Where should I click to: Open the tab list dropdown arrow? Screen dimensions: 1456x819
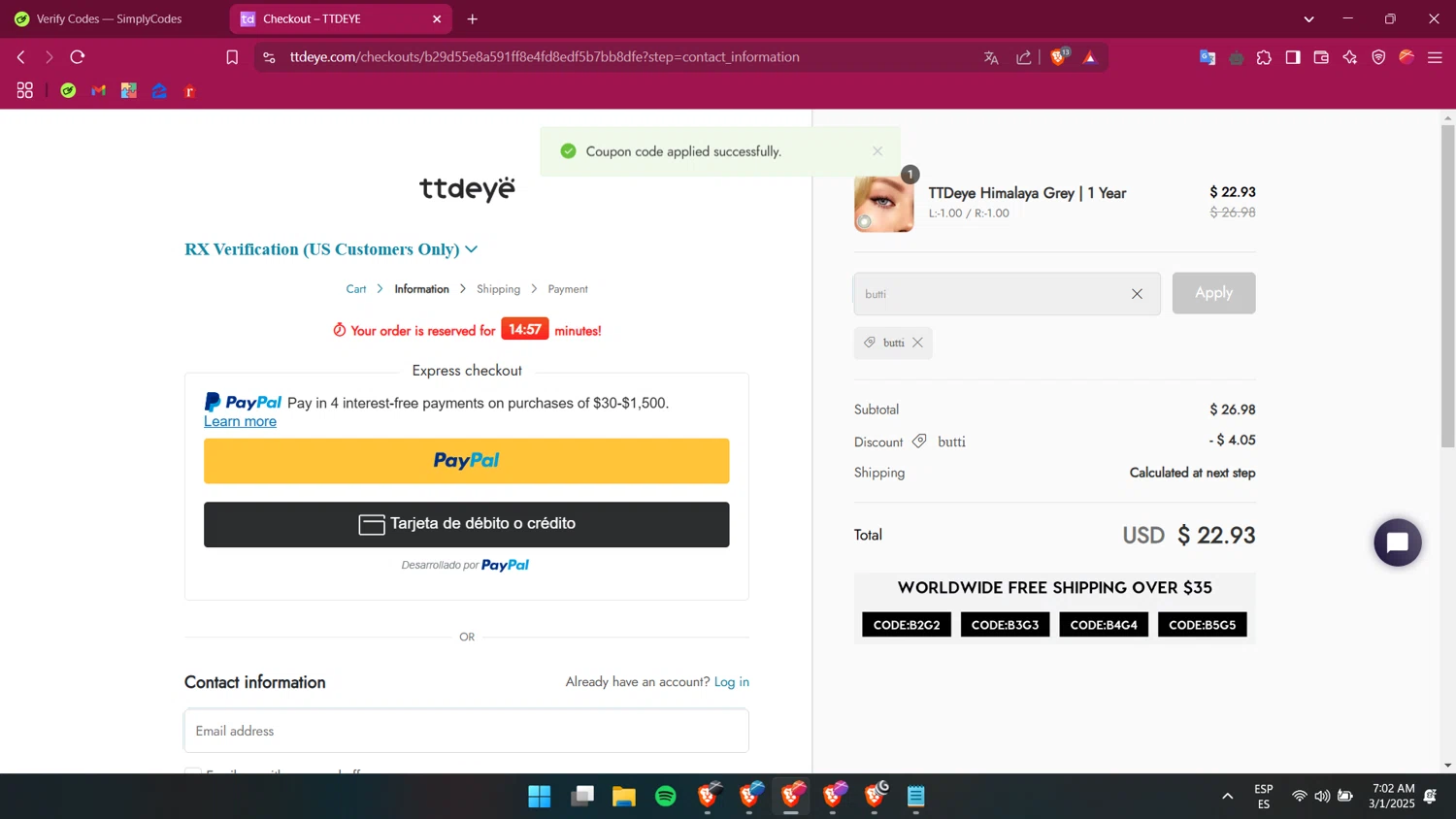[x=1308, y=19]
